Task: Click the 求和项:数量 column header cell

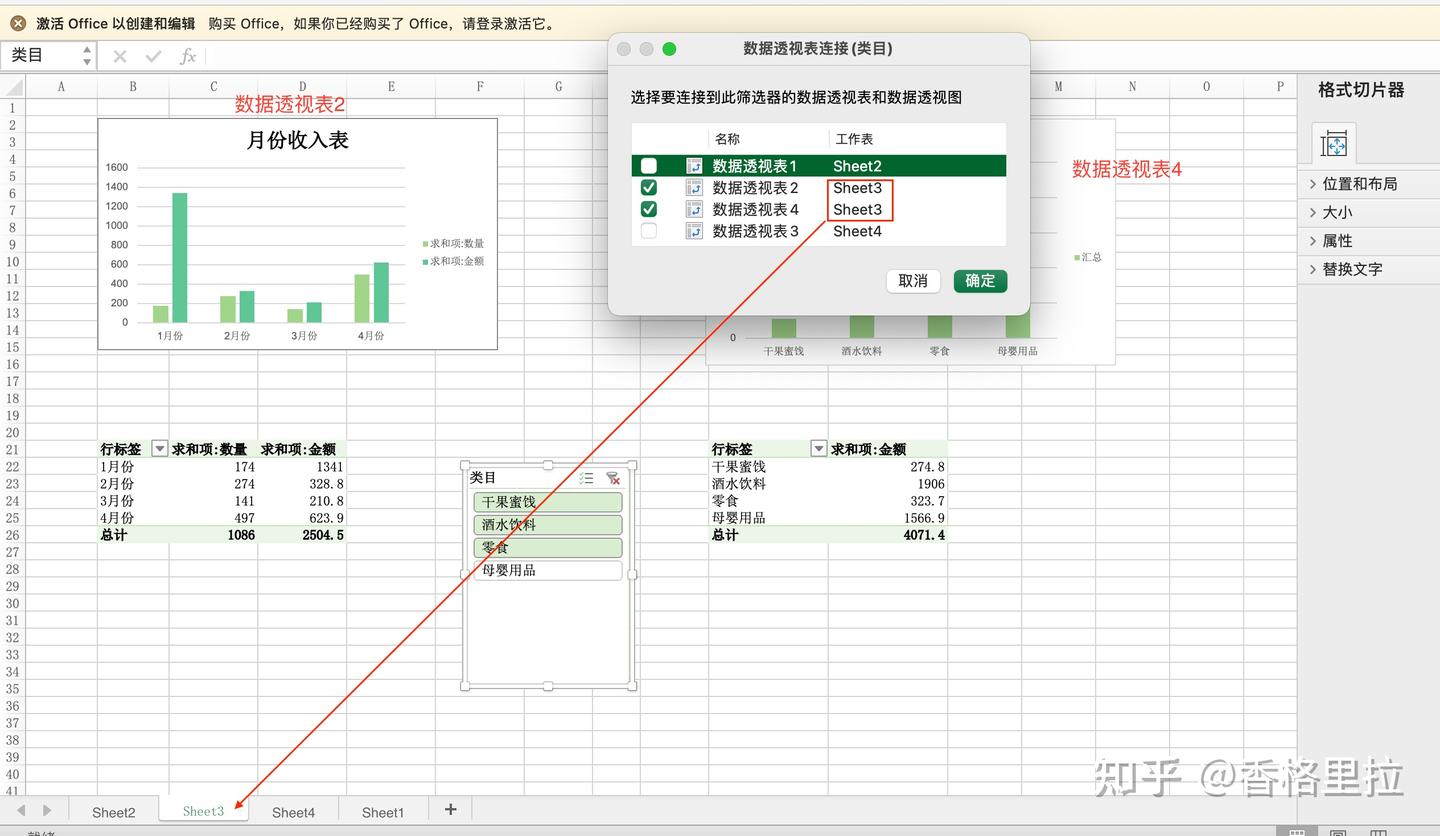Action: pyautogui.click(x=213, y=450)
